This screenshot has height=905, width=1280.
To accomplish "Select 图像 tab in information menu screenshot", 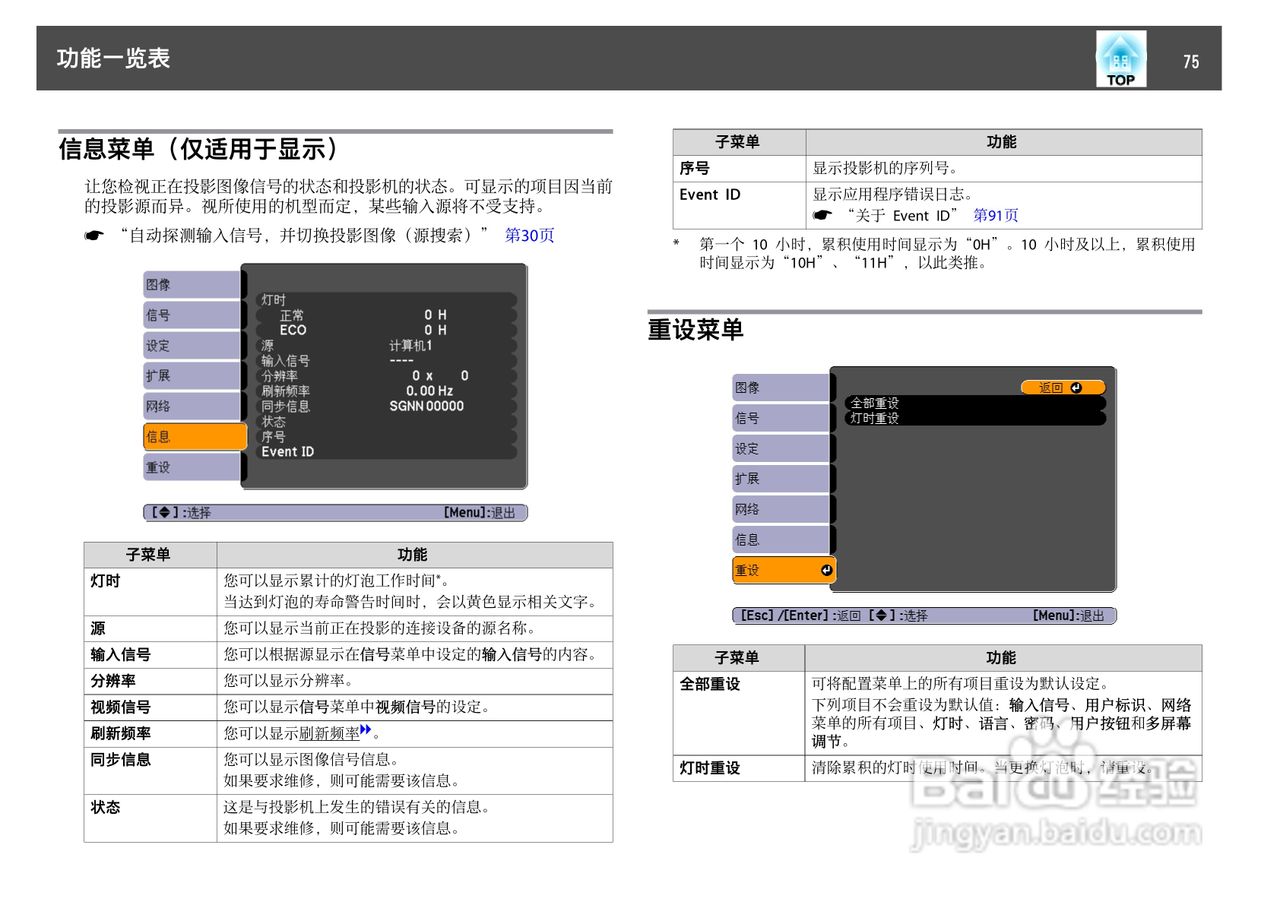I will 192,285.
